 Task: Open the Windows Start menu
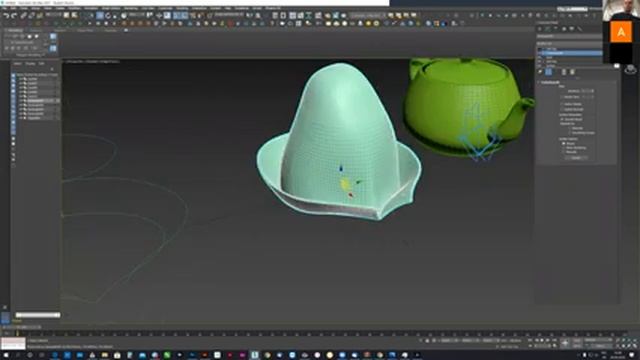(x=5, y=355)
